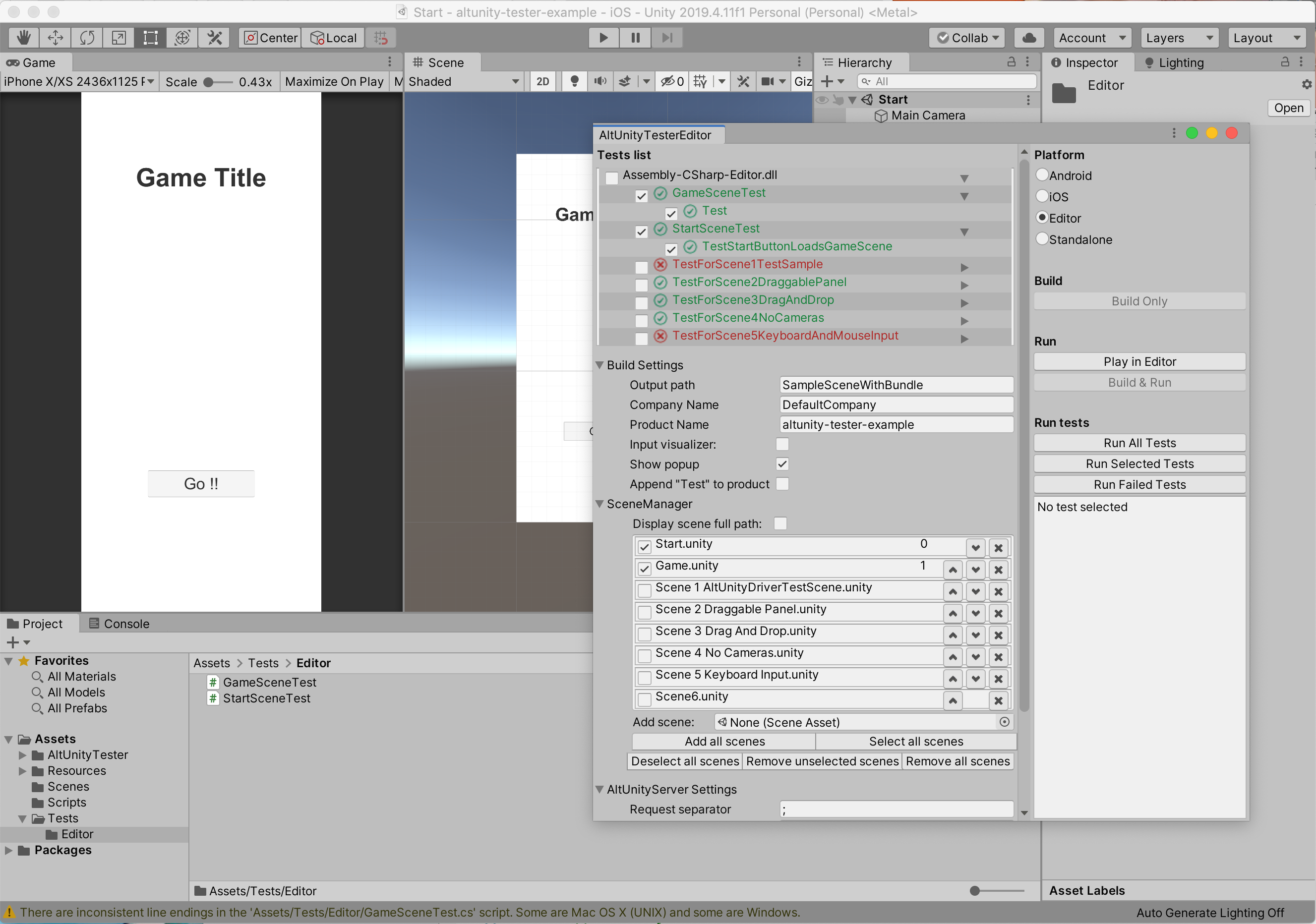Toggle scene lighting bulb icon
This screenshot has width=1316, height=924.
574,81
